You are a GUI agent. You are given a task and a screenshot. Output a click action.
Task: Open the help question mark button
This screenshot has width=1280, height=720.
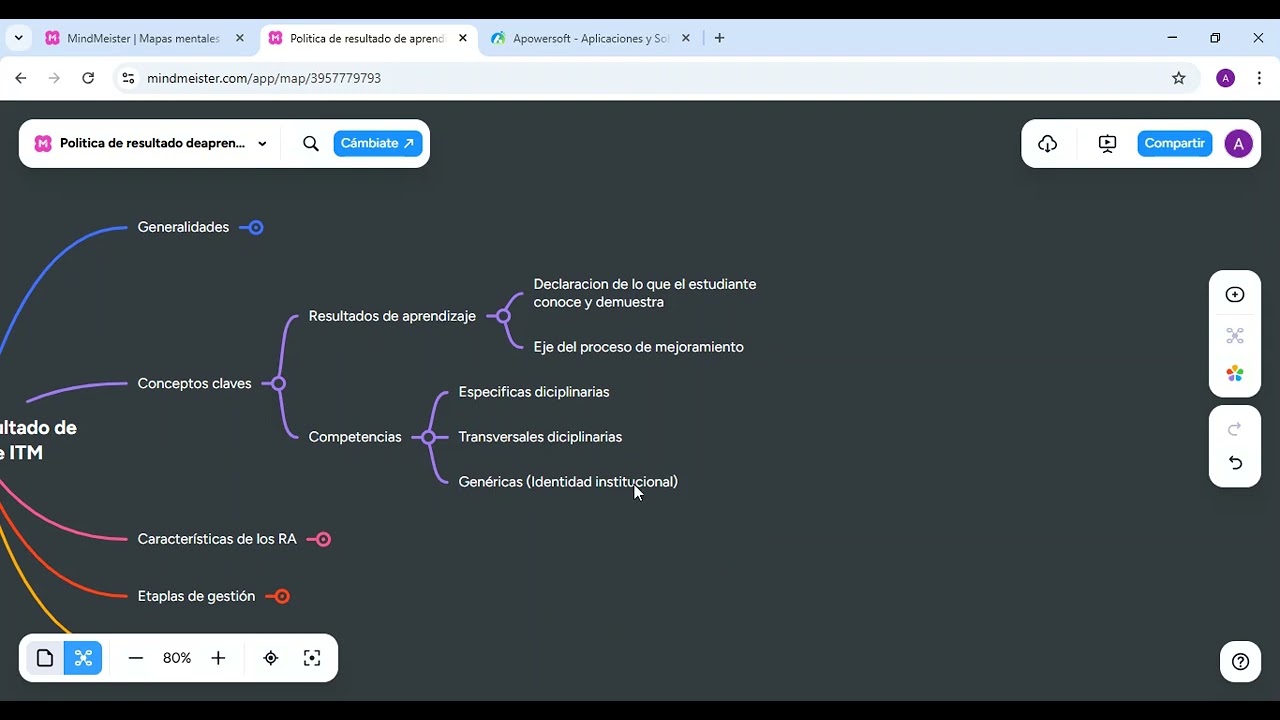[x=1240, y=661]
